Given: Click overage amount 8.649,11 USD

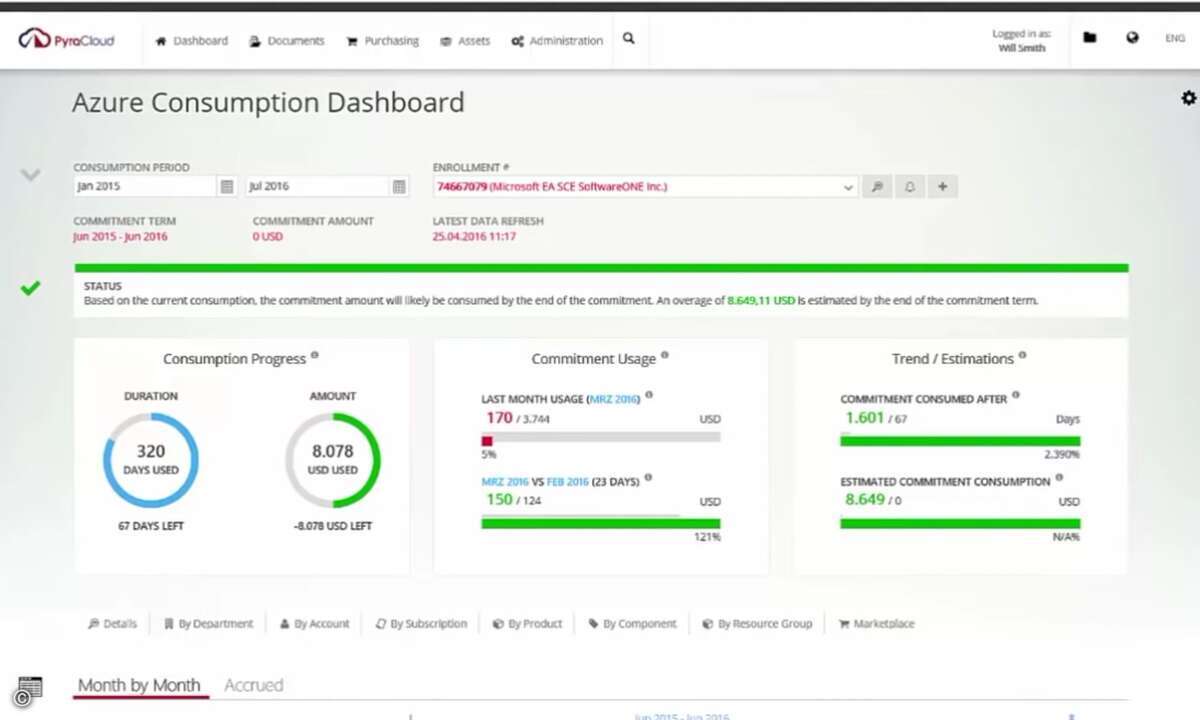Looking at the screenshot, I should click(761, 300).
